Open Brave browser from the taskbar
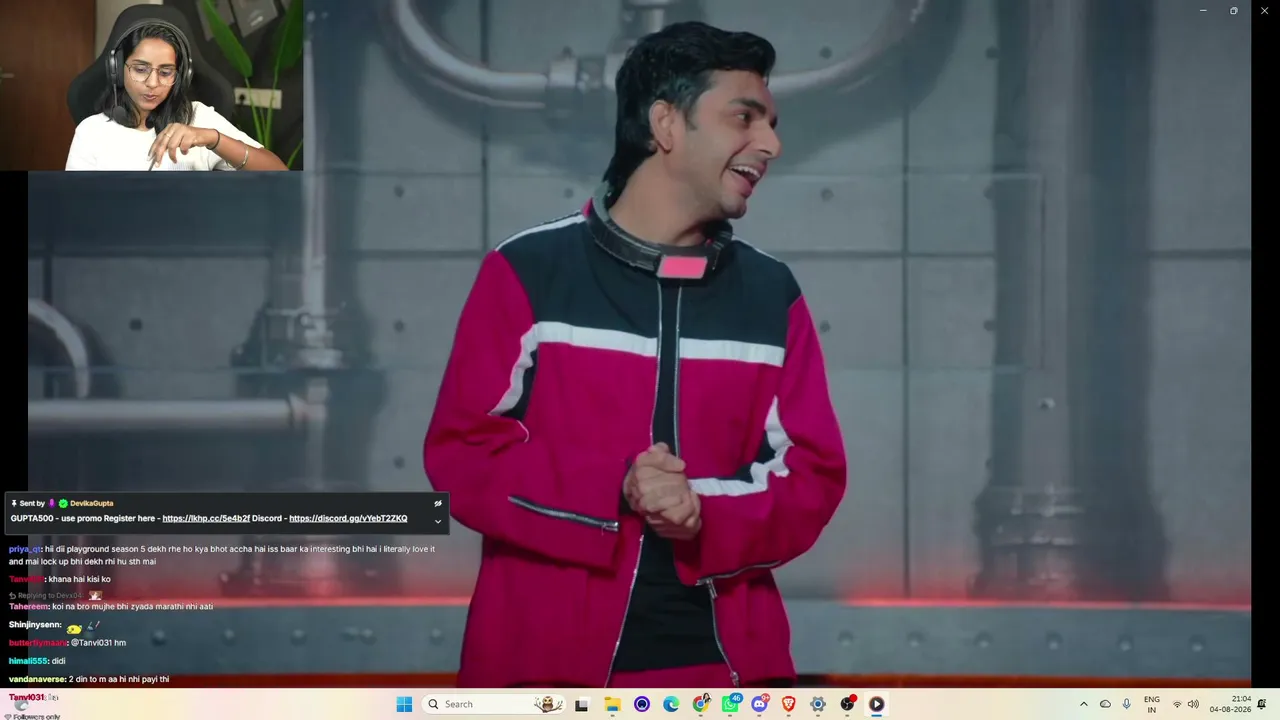This screenshot has height=720, width=1280. [788, 704]
